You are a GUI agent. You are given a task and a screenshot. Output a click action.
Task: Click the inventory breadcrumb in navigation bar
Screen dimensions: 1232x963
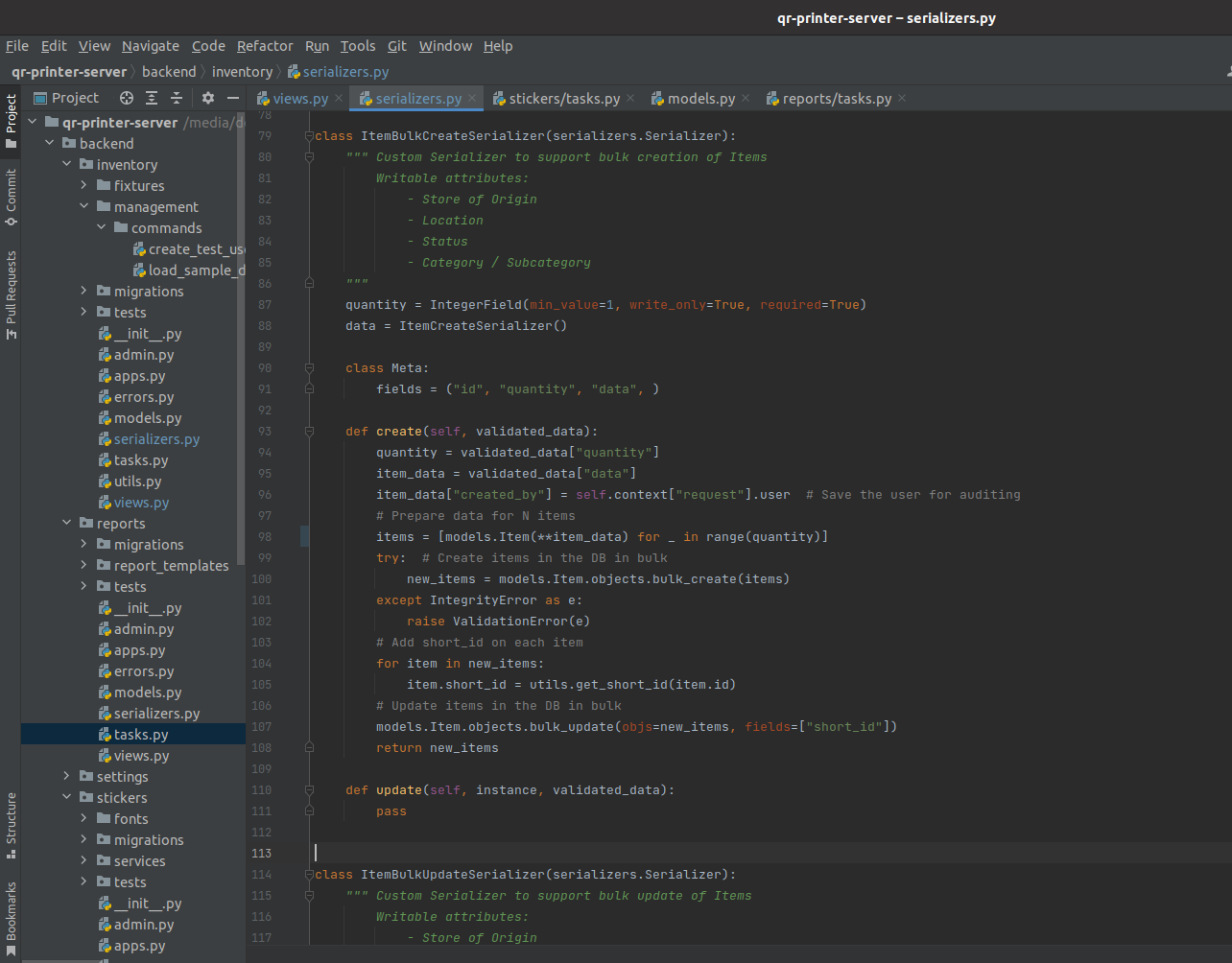[x=242, y=72]
